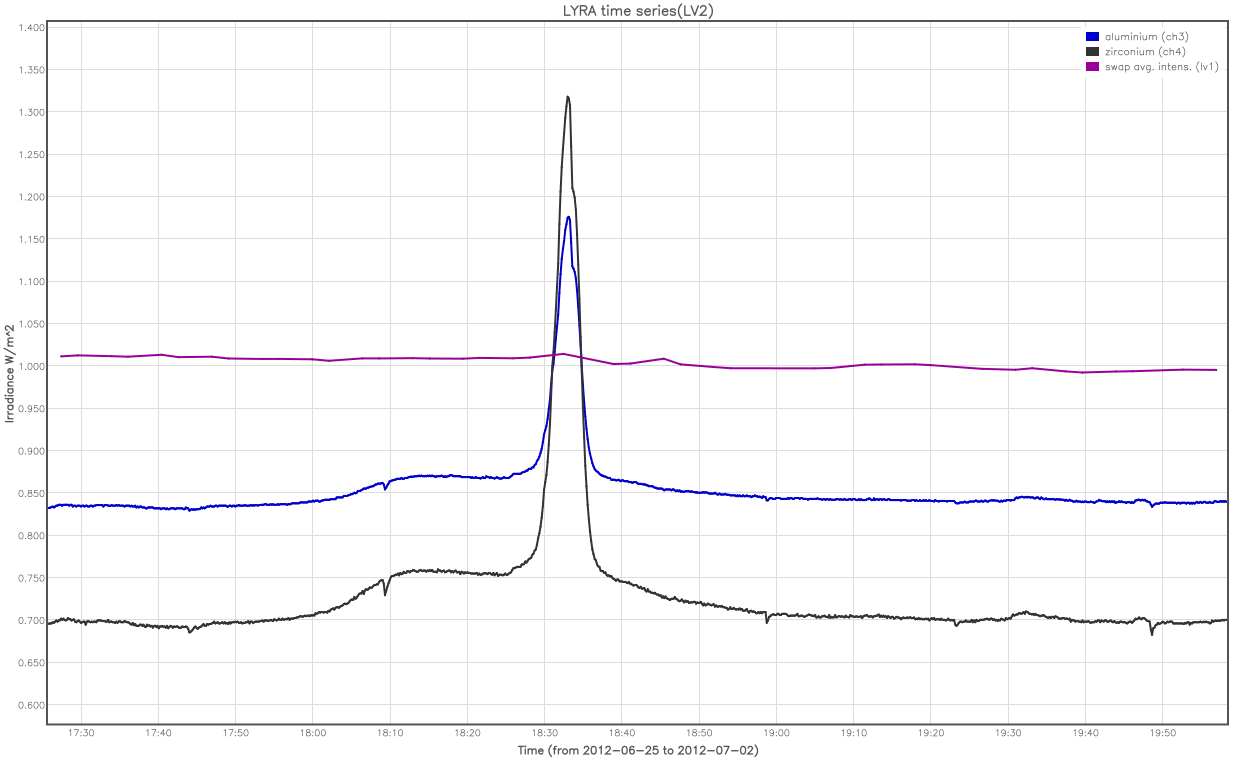Toggle the swap avg. intens. (lv1) label
The height and width of the screenshot is (762, 1234).
1161,67
